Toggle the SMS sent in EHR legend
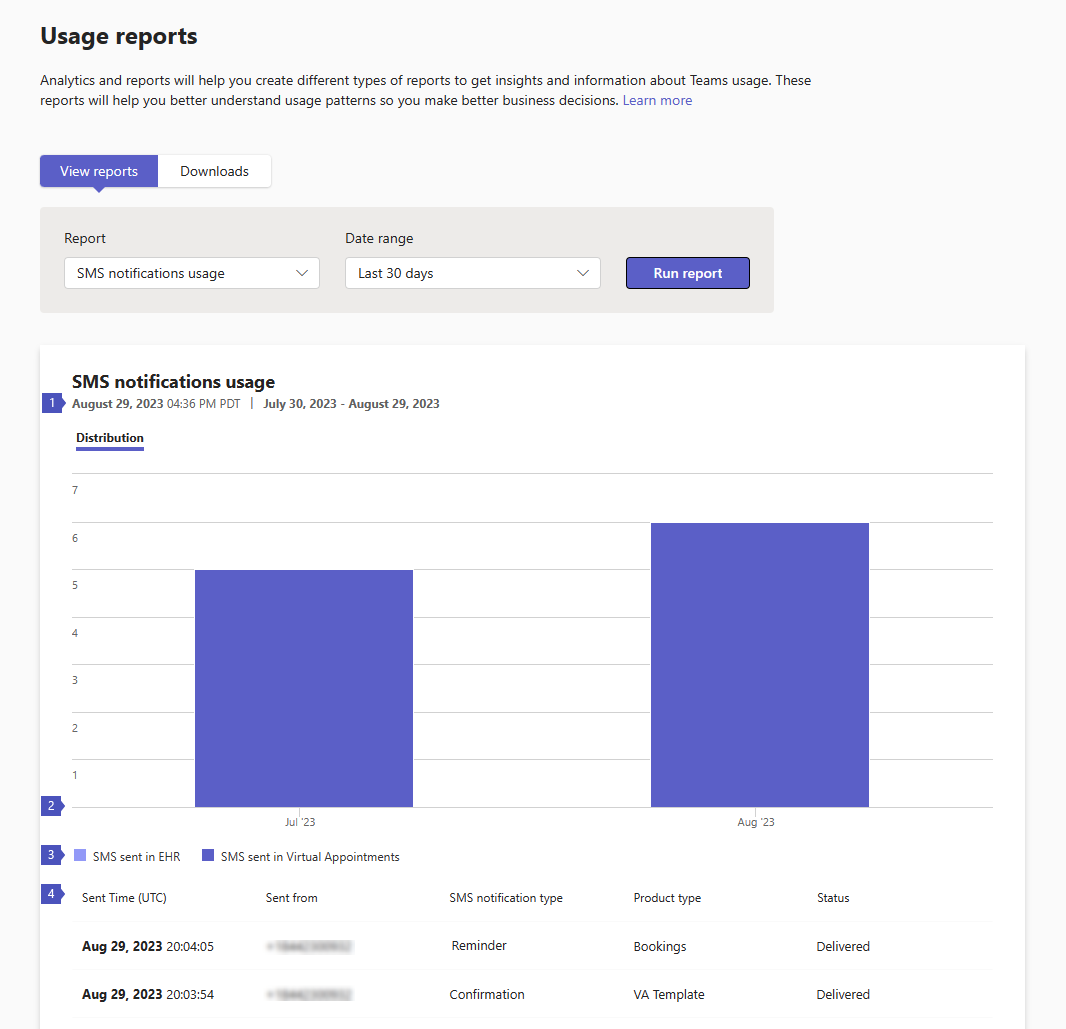Screen dimensions: 1066x1029 127,856
